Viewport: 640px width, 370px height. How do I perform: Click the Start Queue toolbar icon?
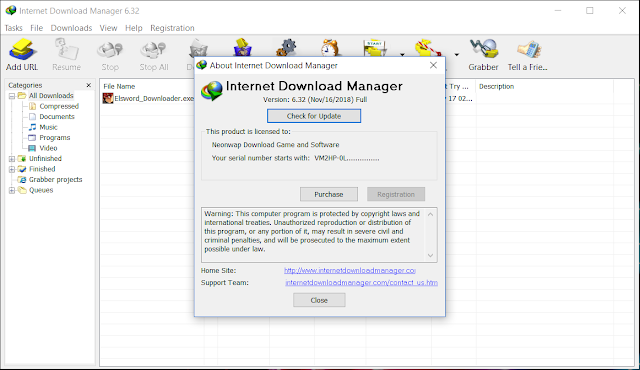pos(375,48)
